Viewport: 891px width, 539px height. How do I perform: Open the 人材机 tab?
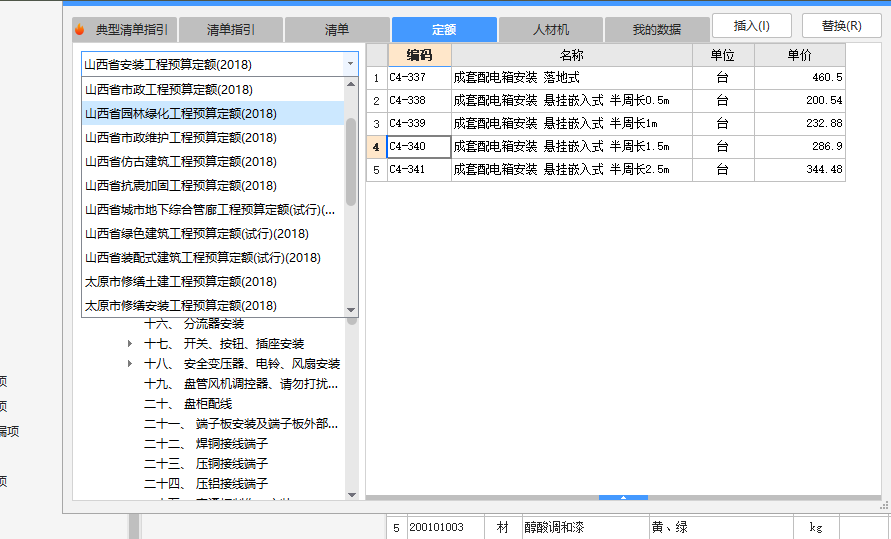(551, 30)
